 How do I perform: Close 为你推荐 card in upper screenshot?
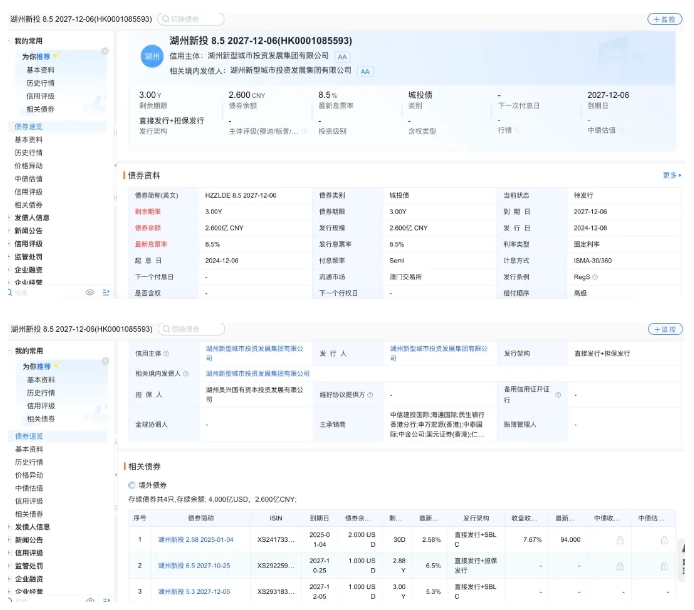(105, 51)
